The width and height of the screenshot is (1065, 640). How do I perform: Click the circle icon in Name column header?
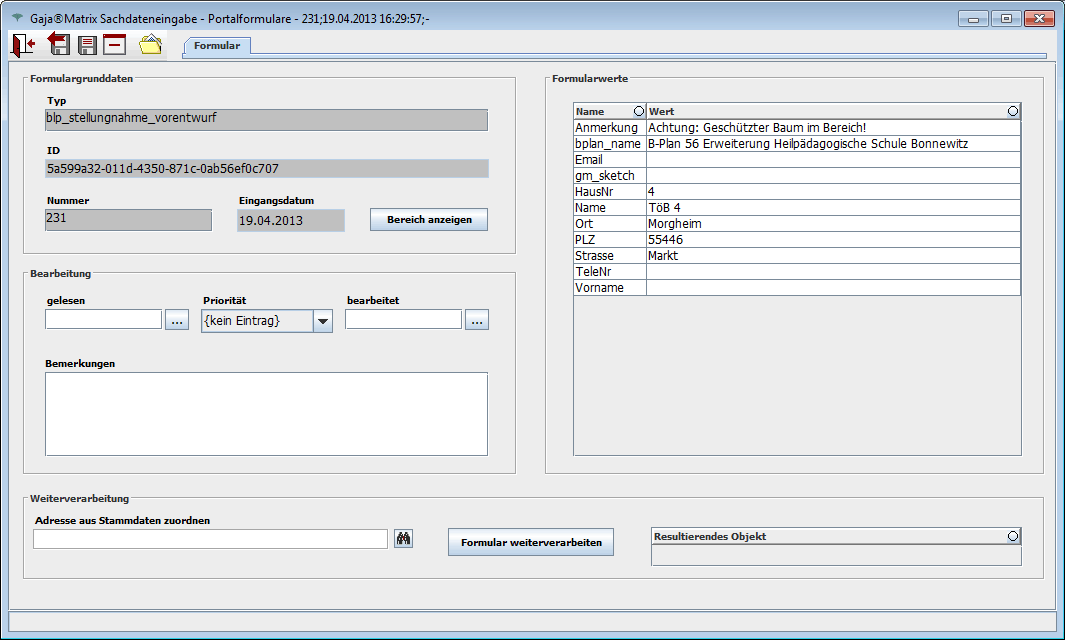coord(638,111)
